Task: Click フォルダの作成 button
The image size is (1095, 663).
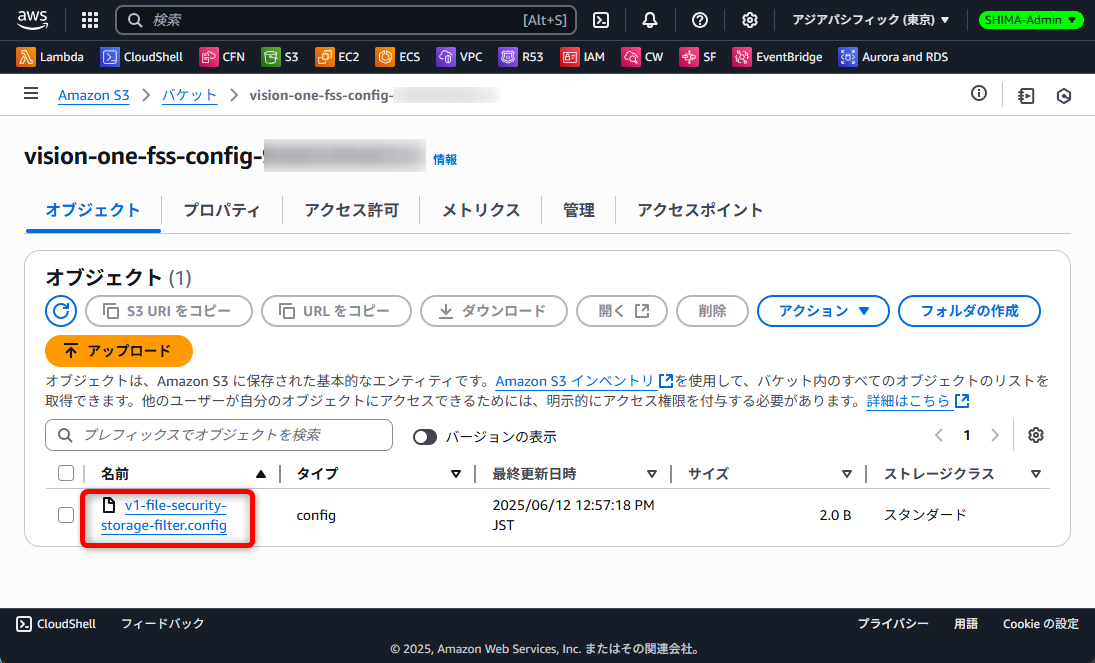Action: (x=969, y=311)
